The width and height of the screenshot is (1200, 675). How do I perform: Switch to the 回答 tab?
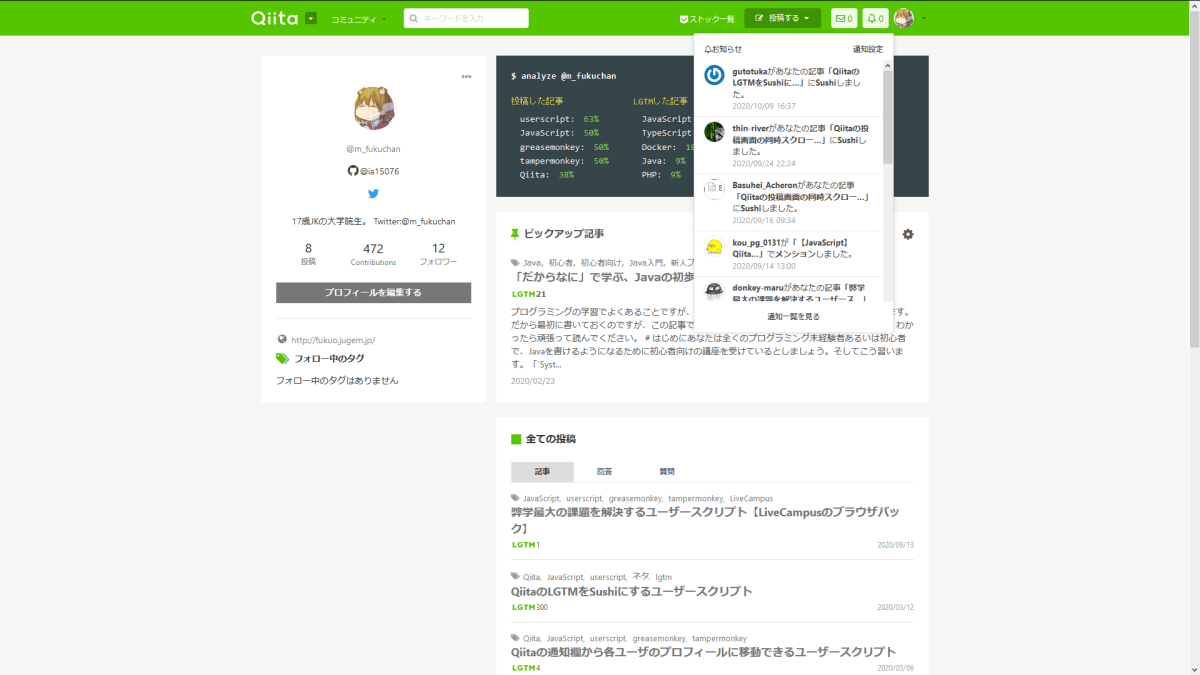[x=604, y=471]
